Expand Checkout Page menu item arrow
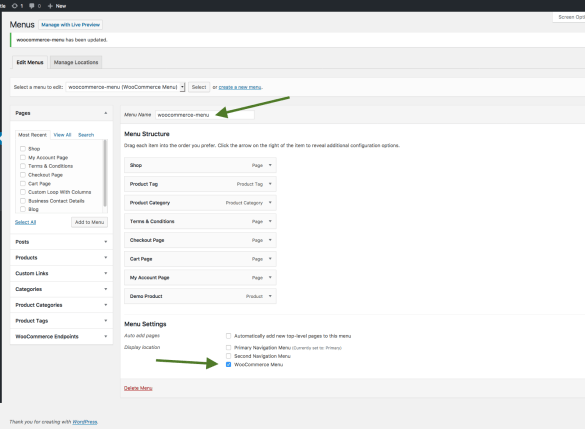Viewport: 585px width, 429px height. click(270, 240)
